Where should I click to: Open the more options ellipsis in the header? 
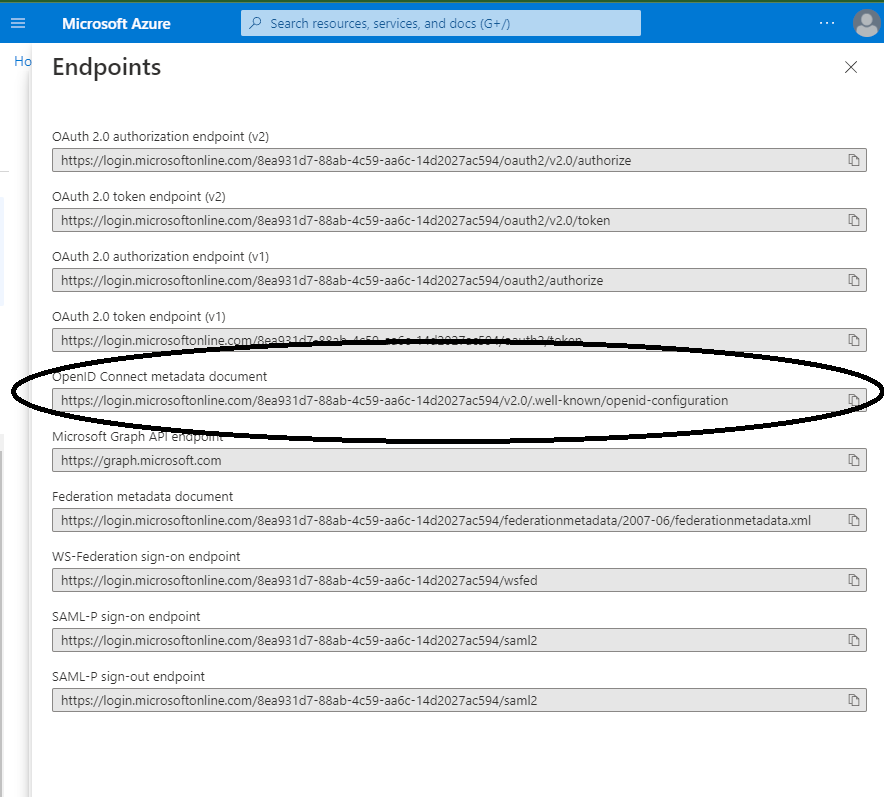pyautogui.click(x=826, y=23)
